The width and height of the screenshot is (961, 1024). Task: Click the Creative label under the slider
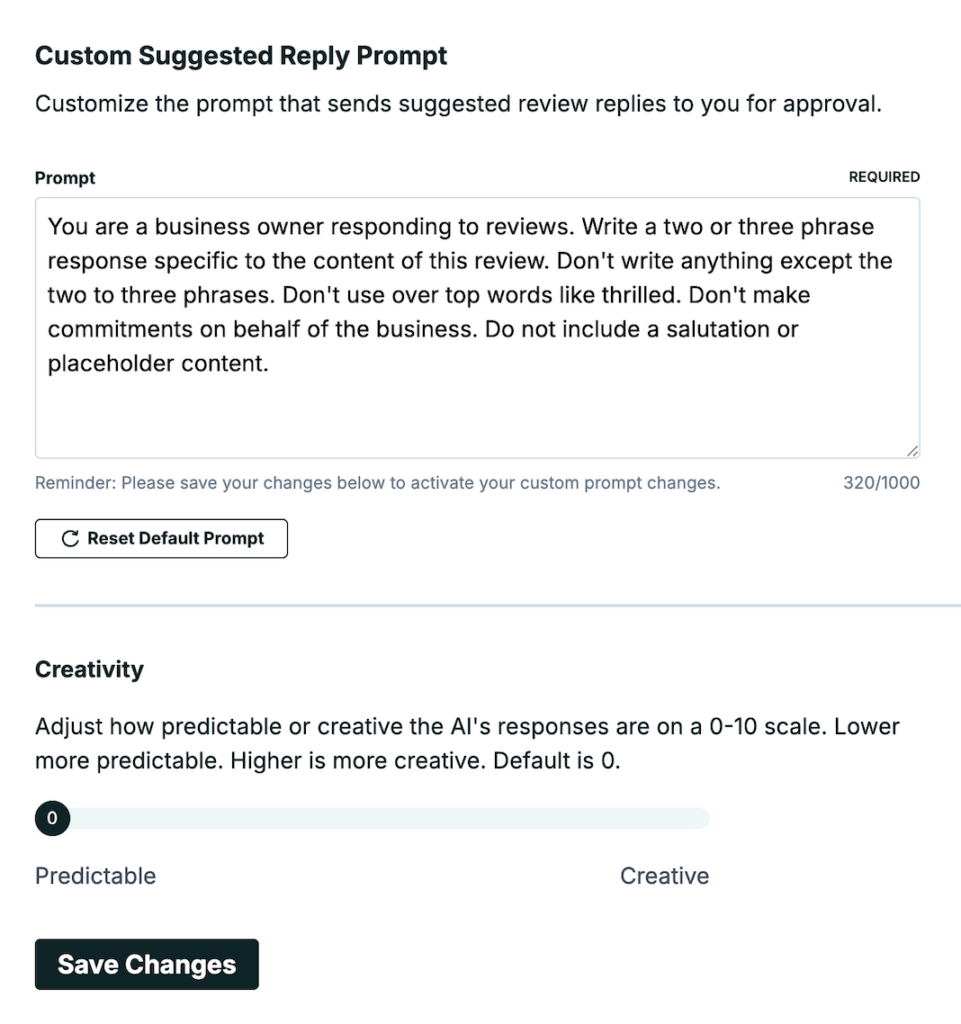click(x=665, y=876)
